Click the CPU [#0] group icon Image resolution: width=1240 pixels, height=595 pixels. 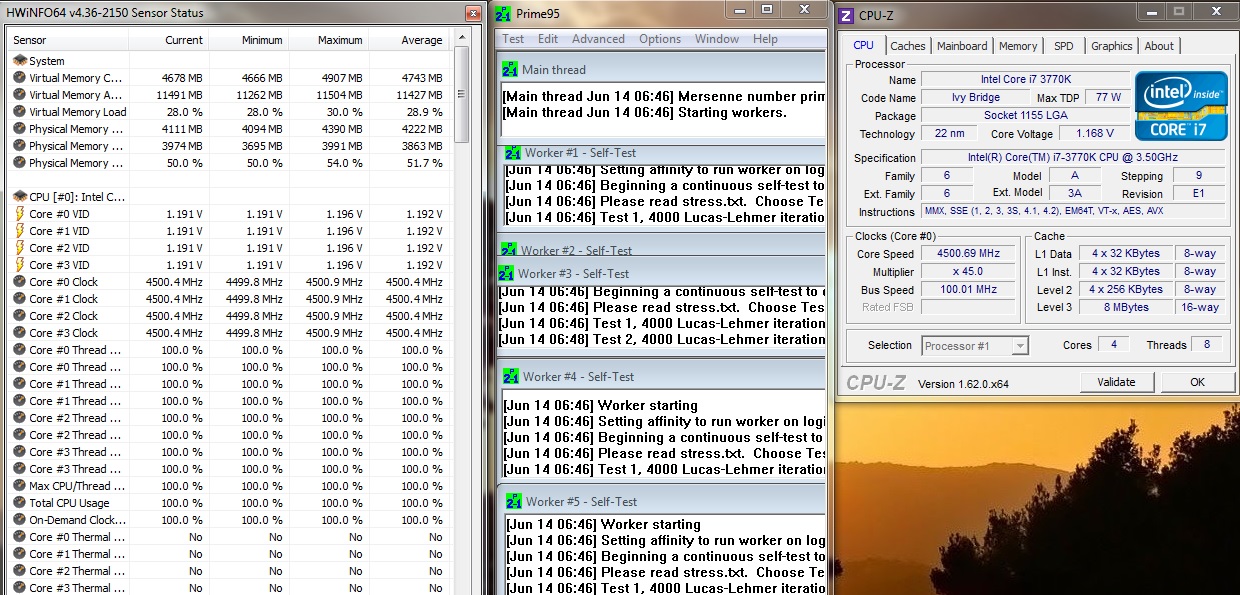[x=20, y=197]
